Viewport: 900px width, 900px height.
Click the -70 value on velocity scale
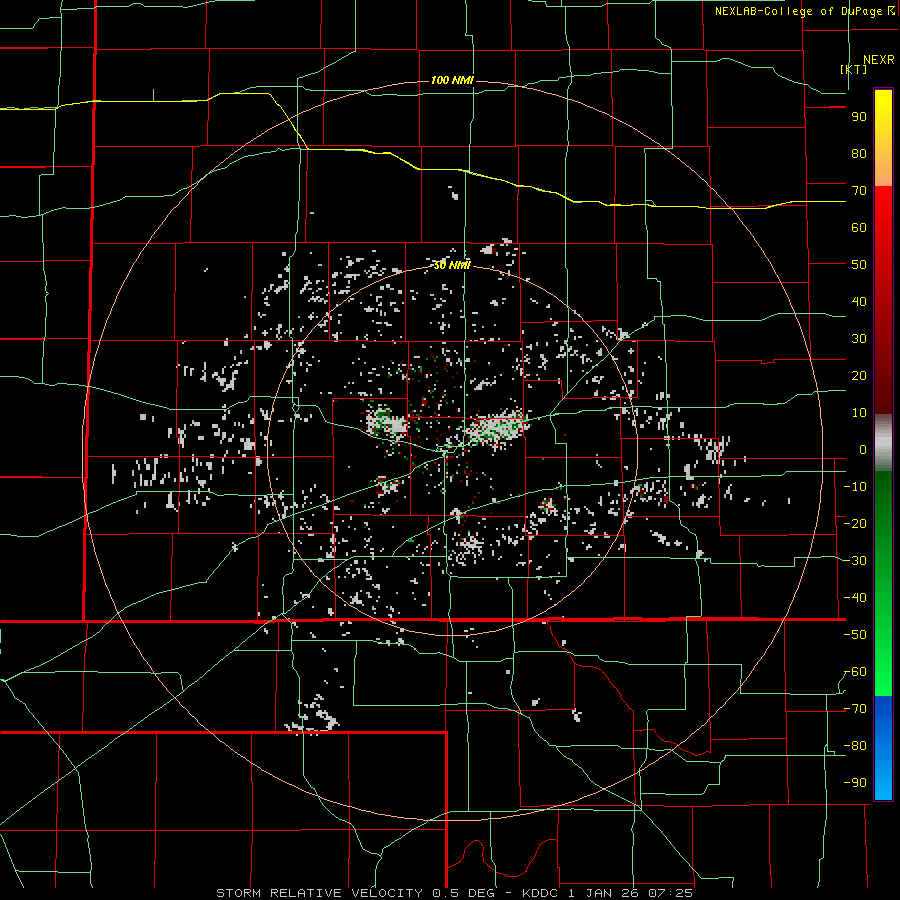click(855, 709)
